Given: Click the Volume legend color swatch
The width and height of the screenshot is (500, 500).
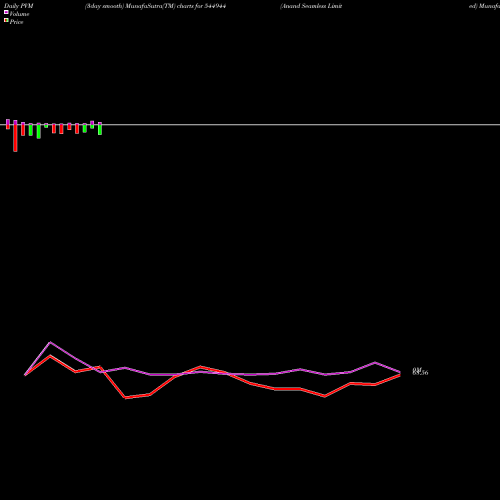Looking at the screenshot, I should coord(6,12).
